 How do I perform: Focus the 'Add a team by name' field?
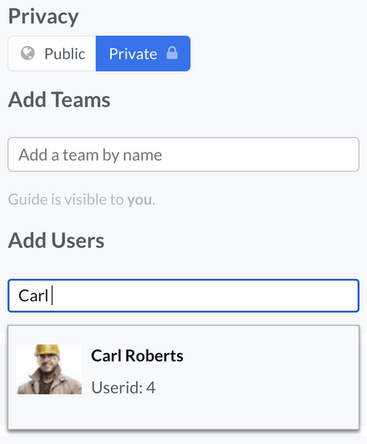[x=183, y=155]
